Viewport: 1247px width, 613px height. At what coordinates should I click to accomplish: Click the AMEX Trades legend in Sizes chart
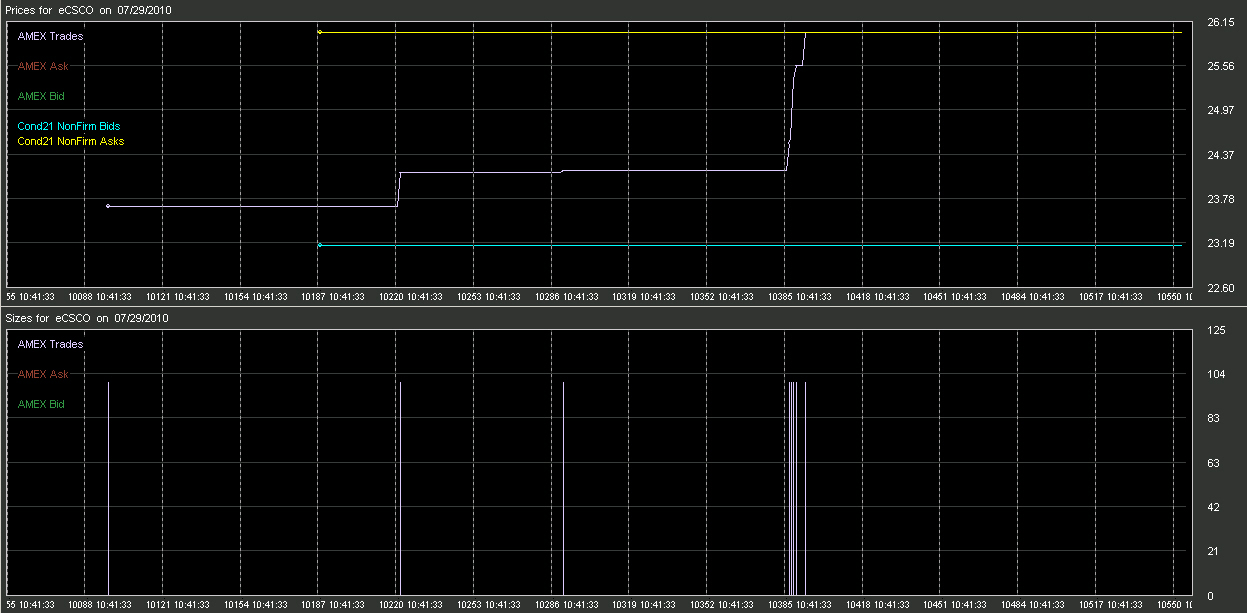click(50, 344)
